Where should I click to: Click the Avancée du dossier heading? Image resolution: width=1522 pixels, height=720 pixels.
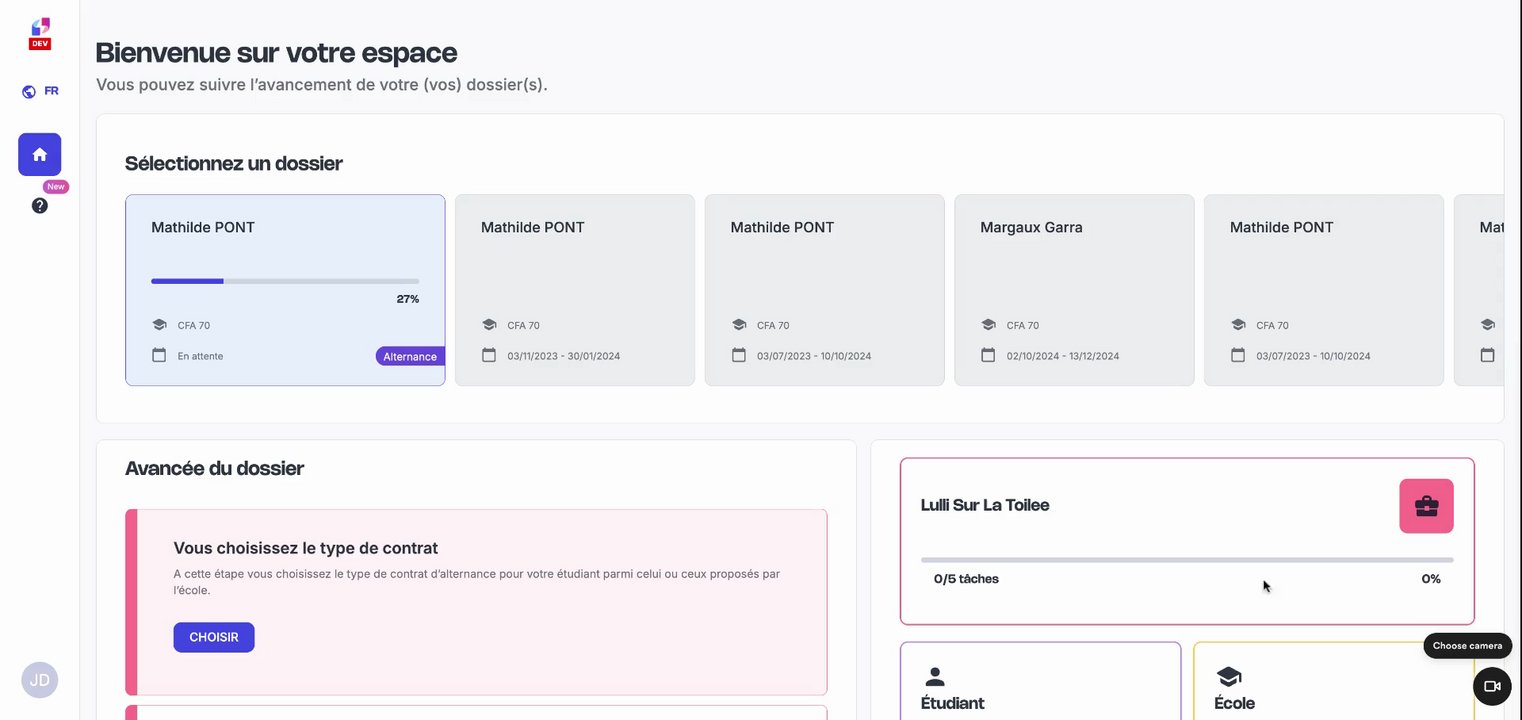[x=214, y=468]
